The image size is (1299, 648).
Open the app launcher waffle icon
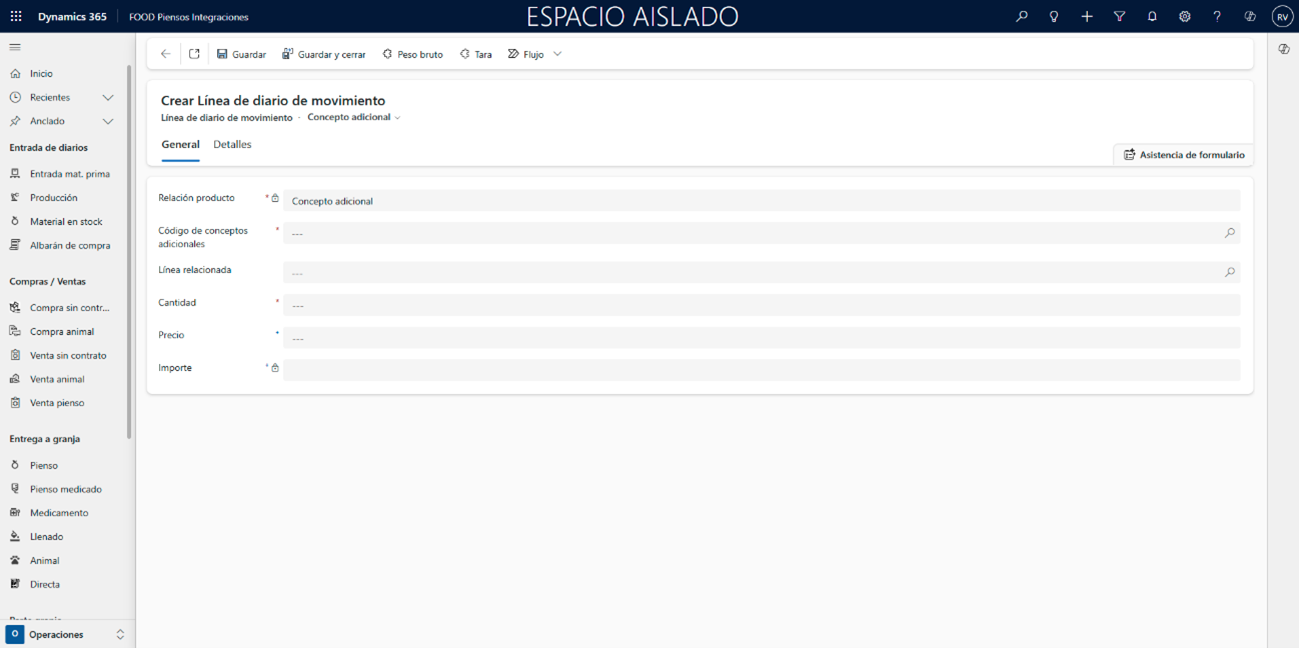16,17
